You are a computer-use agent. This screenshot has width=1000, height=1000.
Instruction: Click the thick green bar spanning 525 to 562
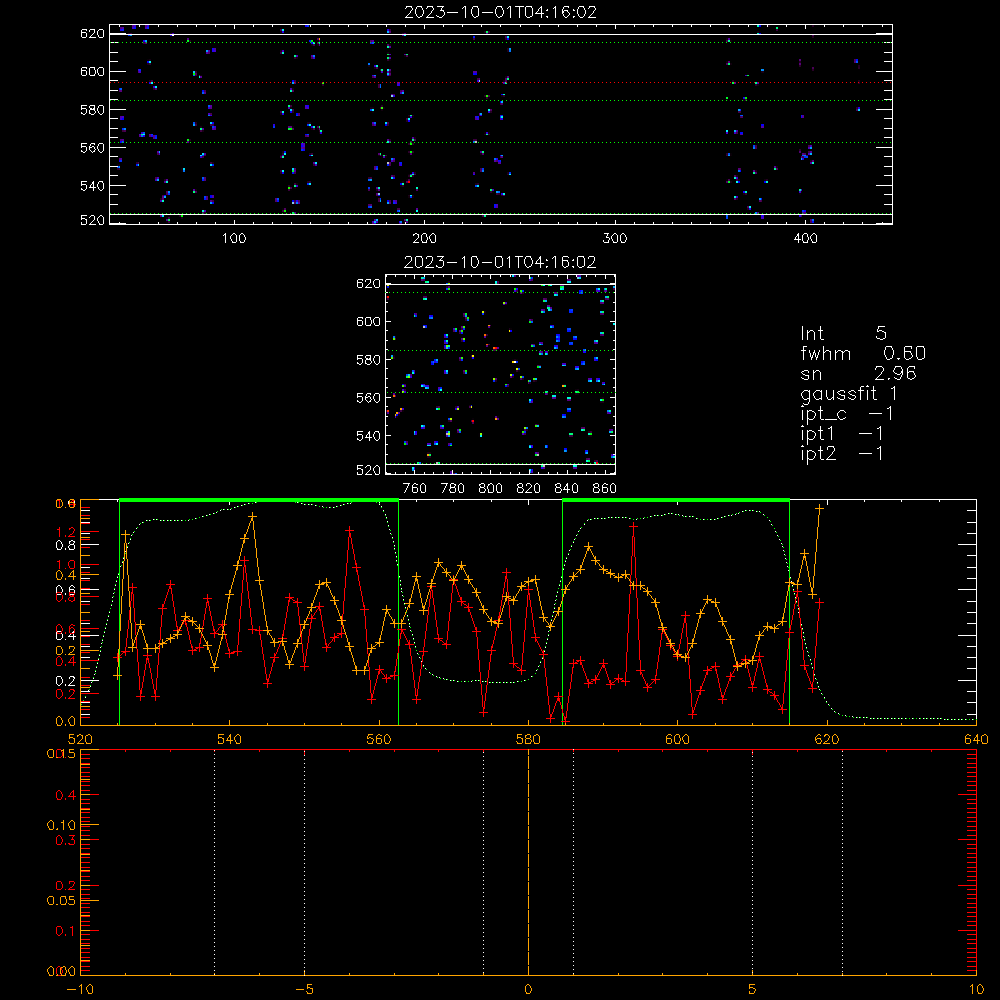click(x=259, y=501)
